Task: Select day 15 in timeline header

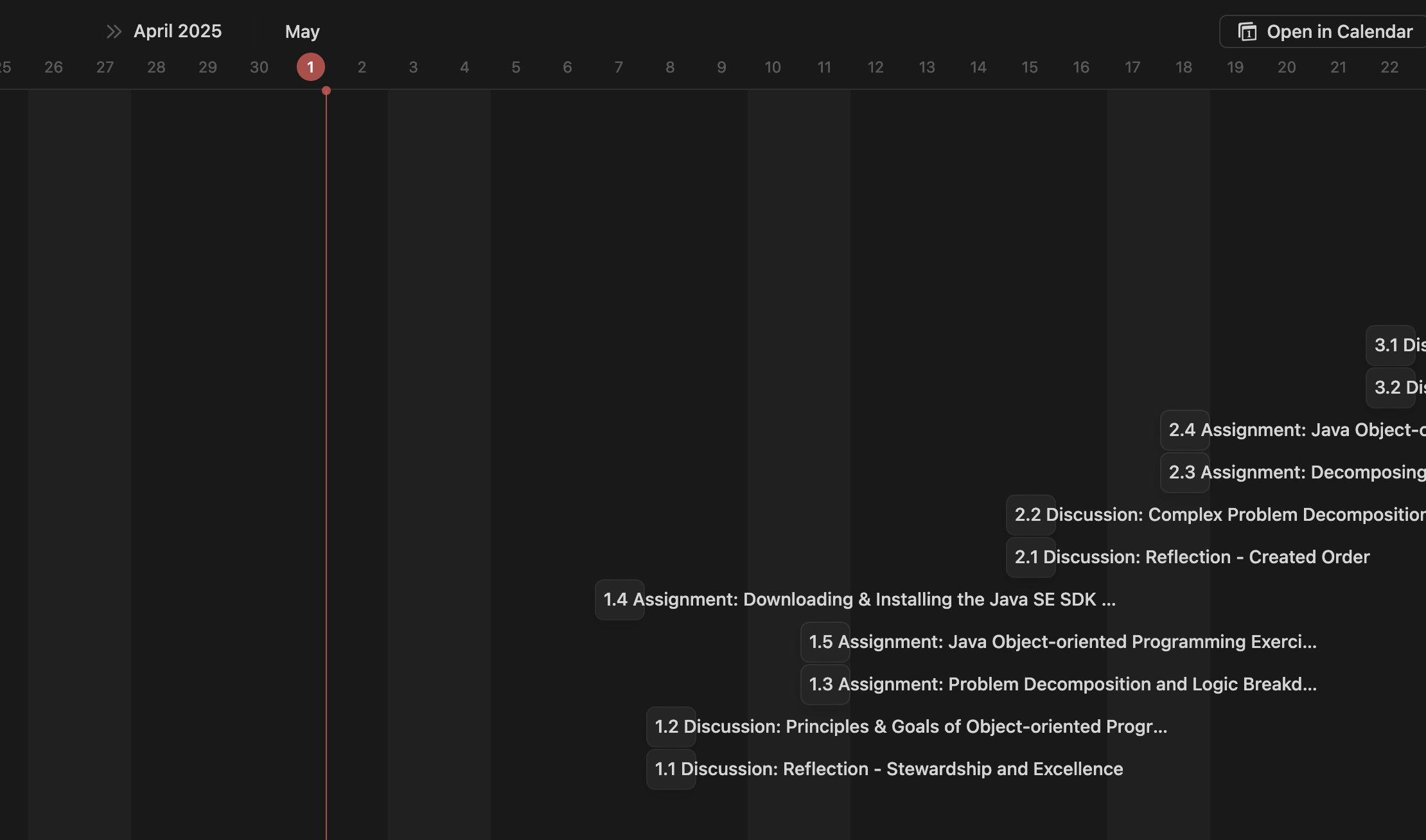Action: tap(1030, 67)
